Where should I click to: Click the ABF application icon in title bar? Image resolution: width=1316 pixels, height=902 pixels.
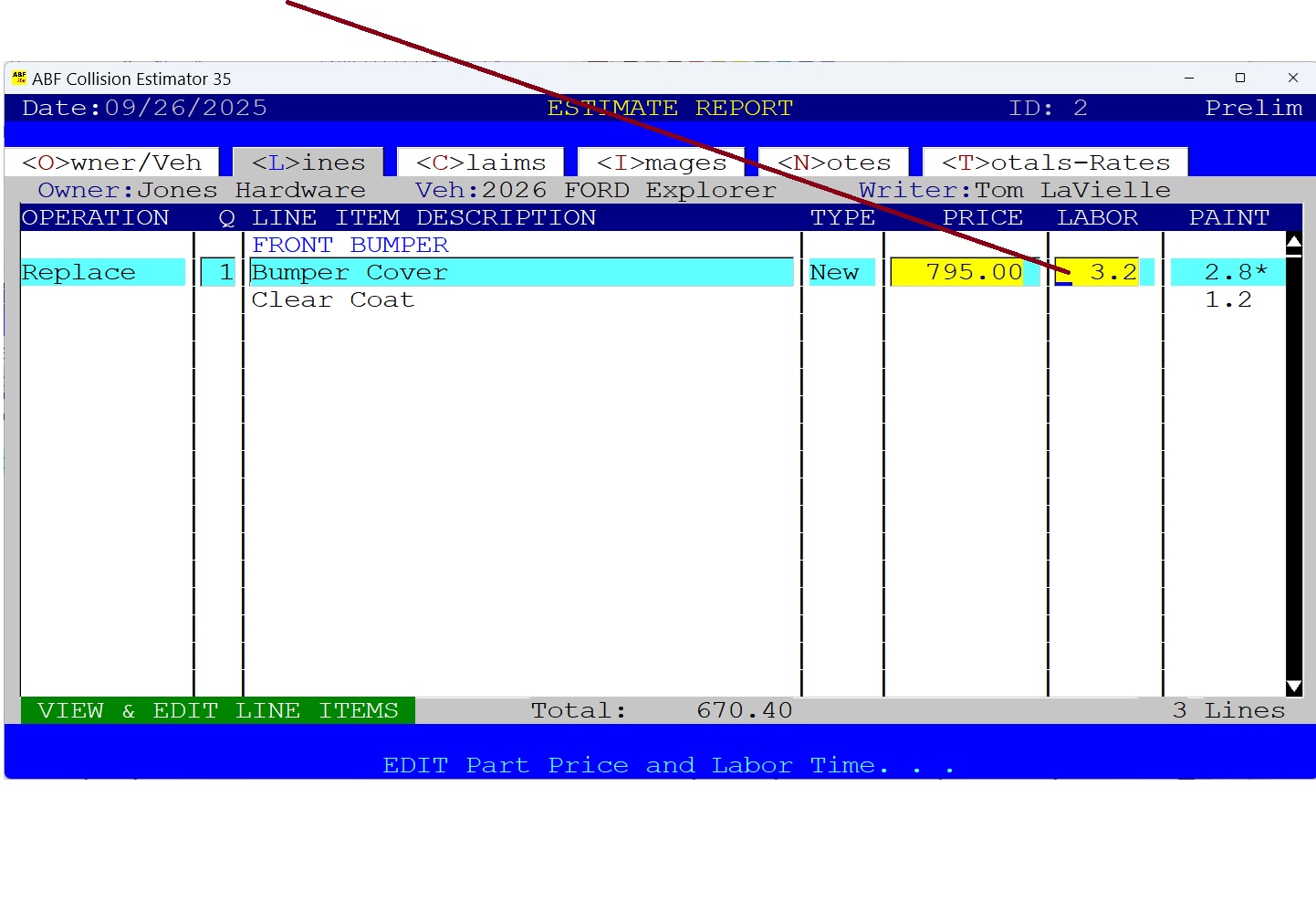click(20, 78)
